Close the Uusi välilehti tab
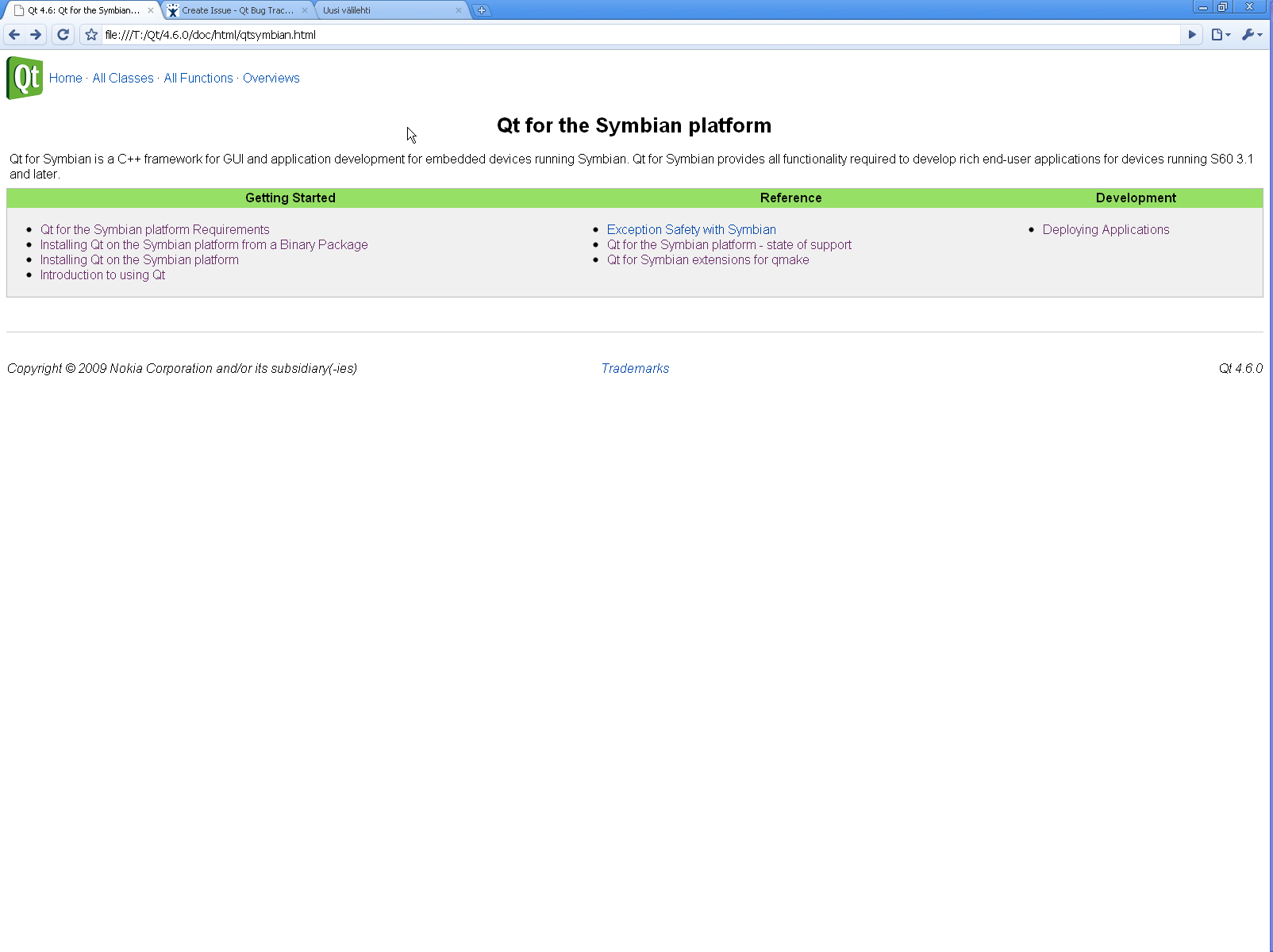 coord(458,10)
